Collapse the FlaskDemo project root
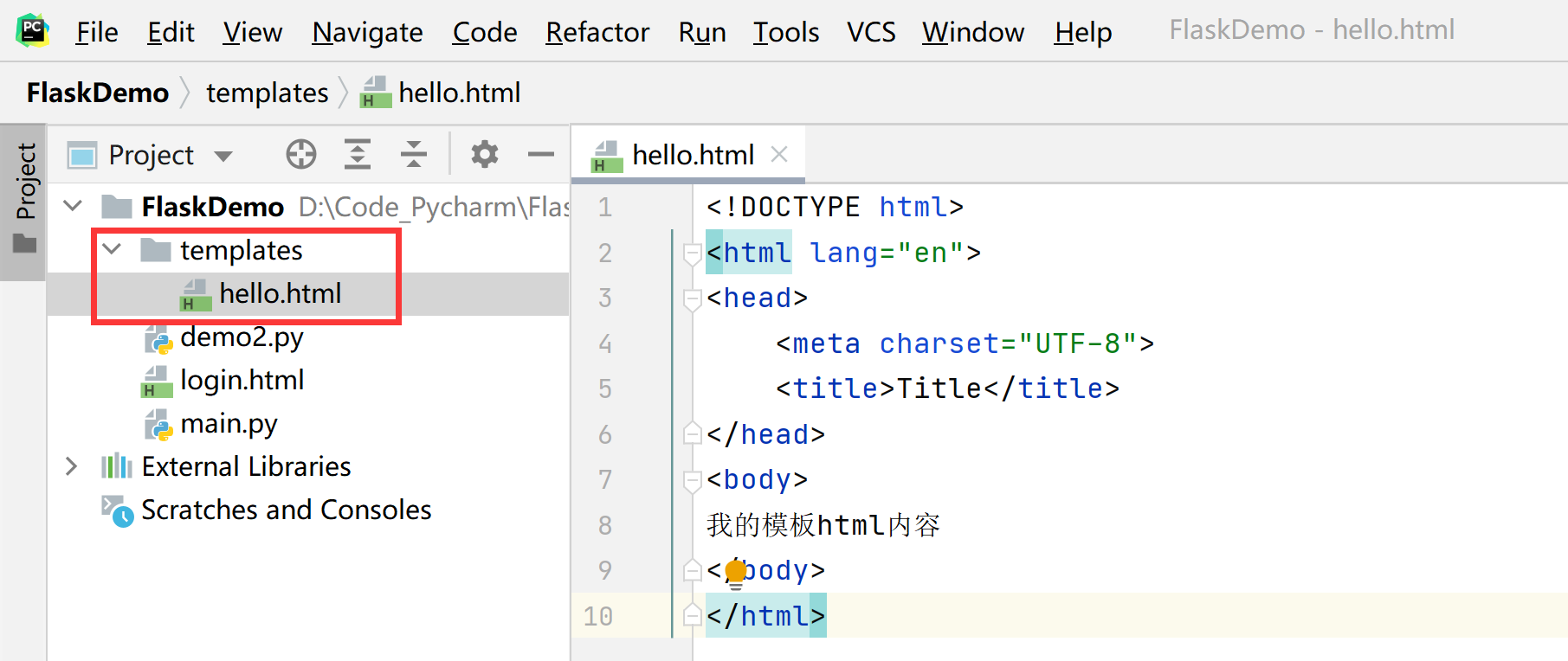This screenshot has height=661, width=1568. point(74,207)
